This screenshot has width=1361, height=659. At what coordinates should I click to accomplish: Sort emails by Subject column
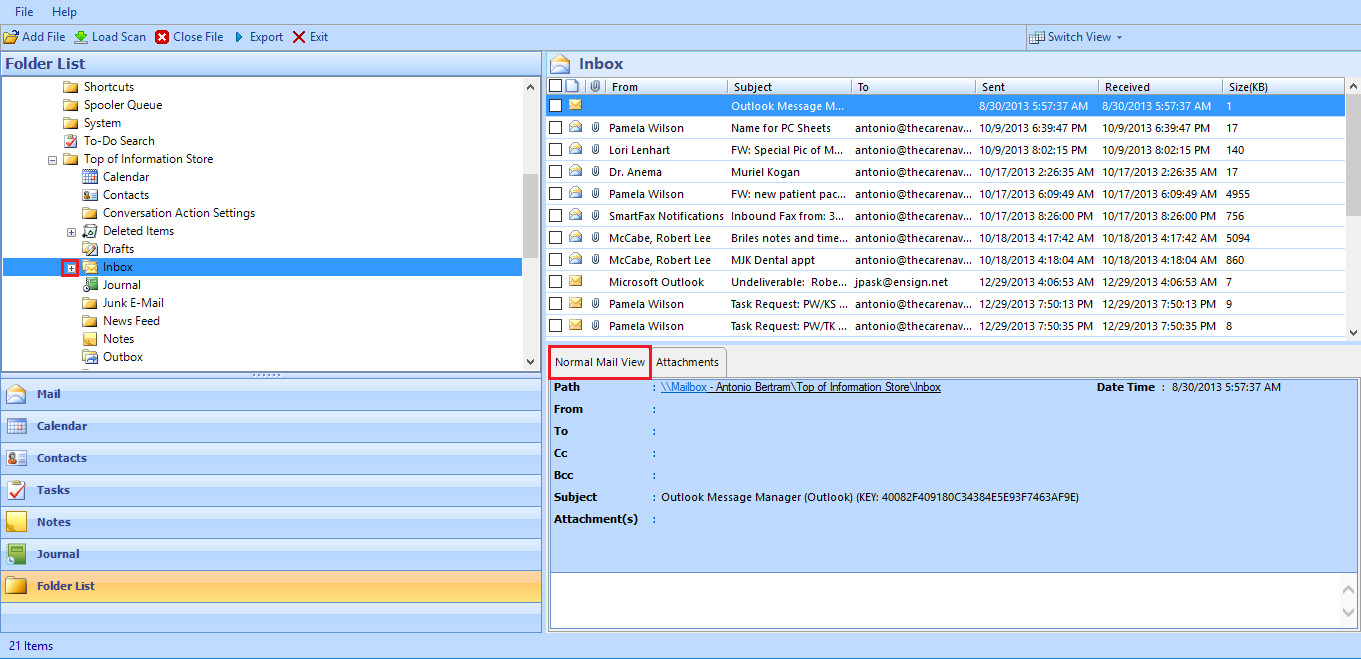click(789, 87)
